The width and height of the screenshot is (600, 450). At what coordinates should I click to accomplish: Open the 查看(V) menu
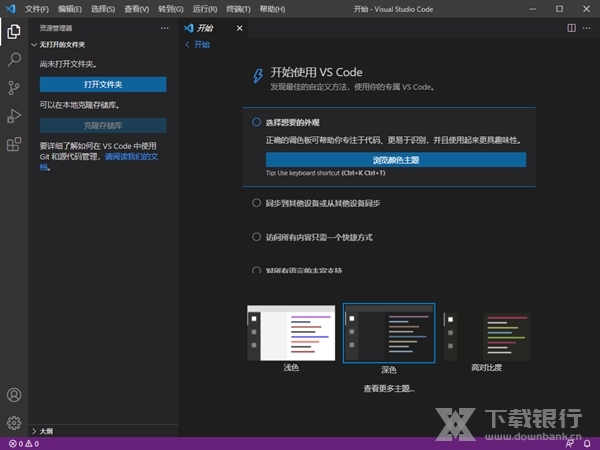pos(137,9)
